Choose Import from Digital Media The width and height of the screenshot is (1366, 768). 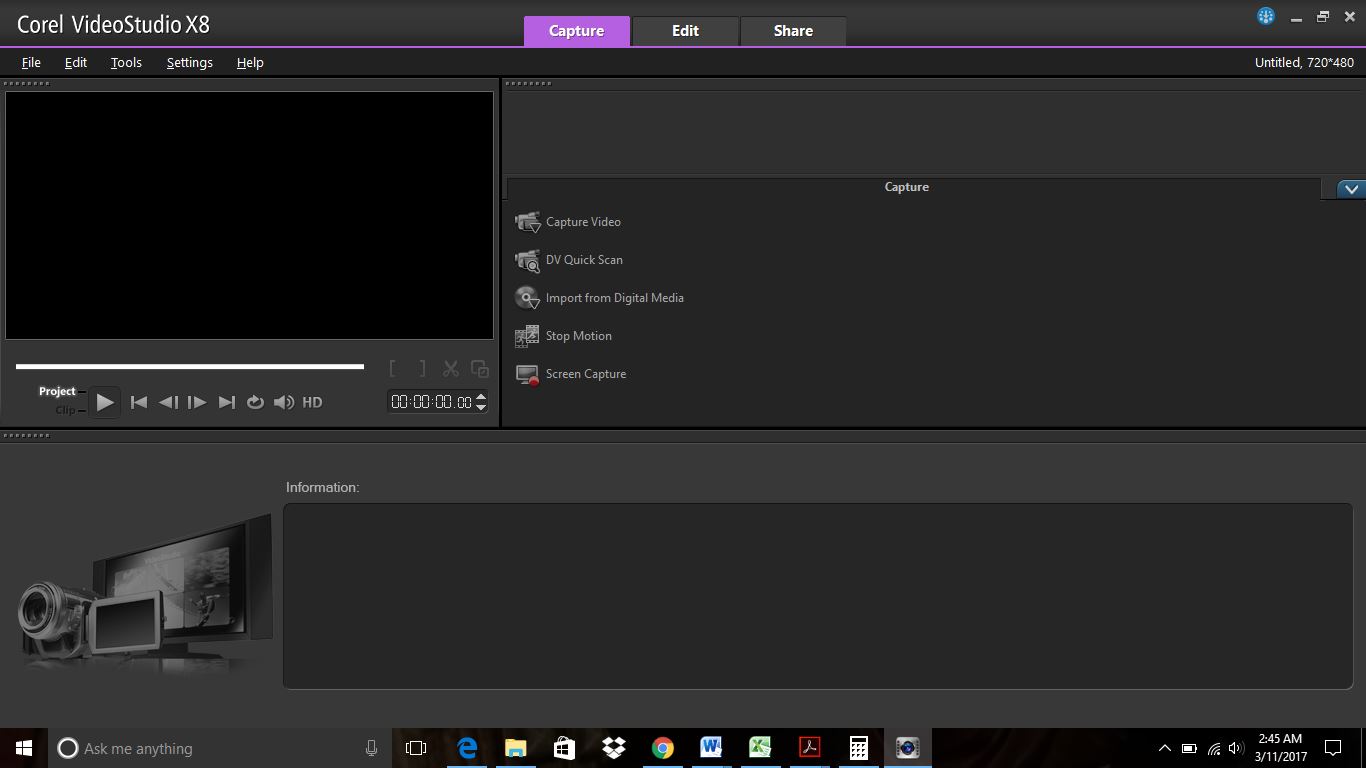[x=614, y=297]
